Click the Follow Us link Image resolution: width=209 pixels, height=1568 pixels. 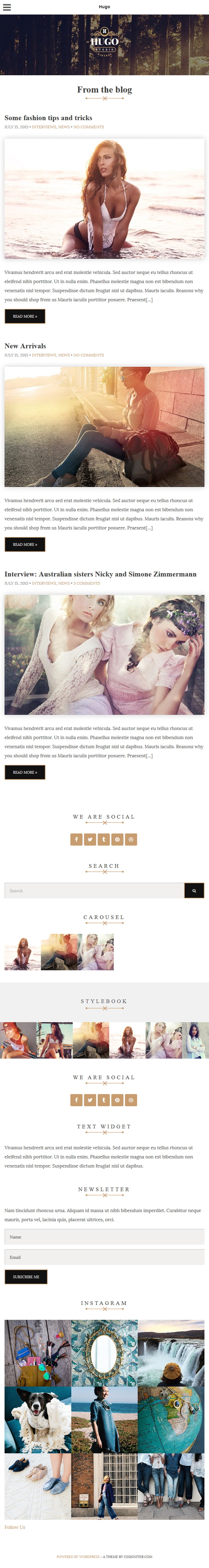coord(15,1527)
